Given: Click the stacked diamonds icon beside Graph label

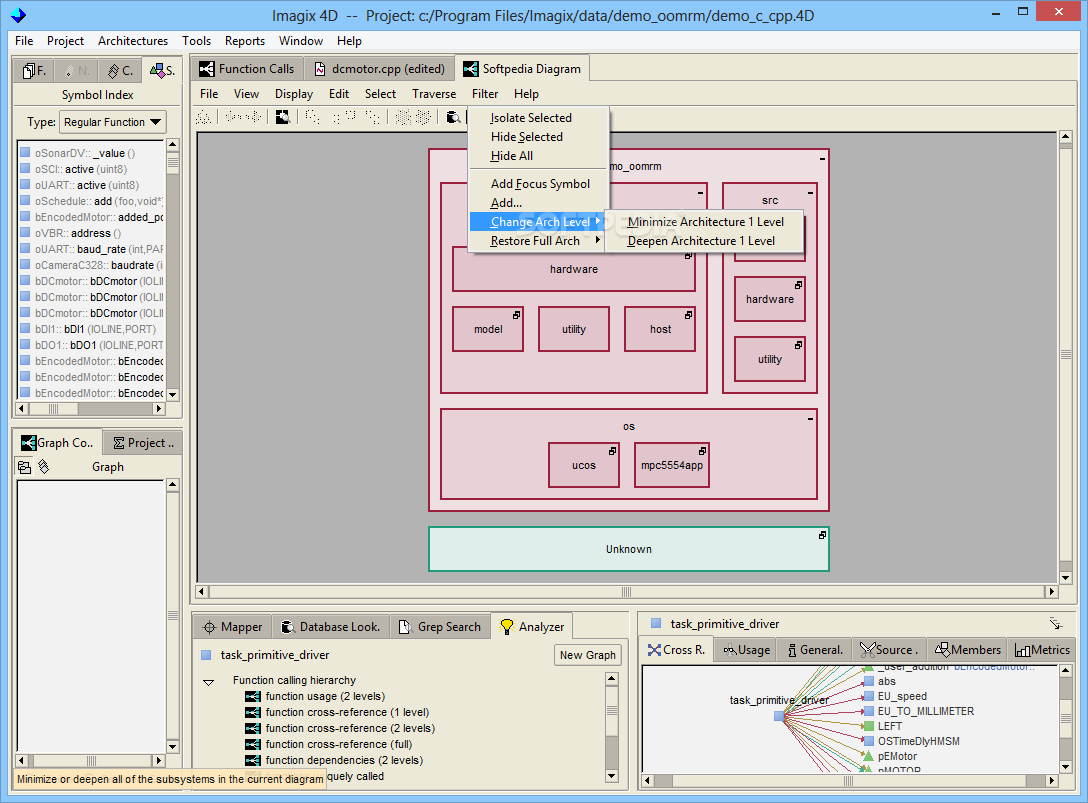Looking at the screenshot, I should (44, 466).
